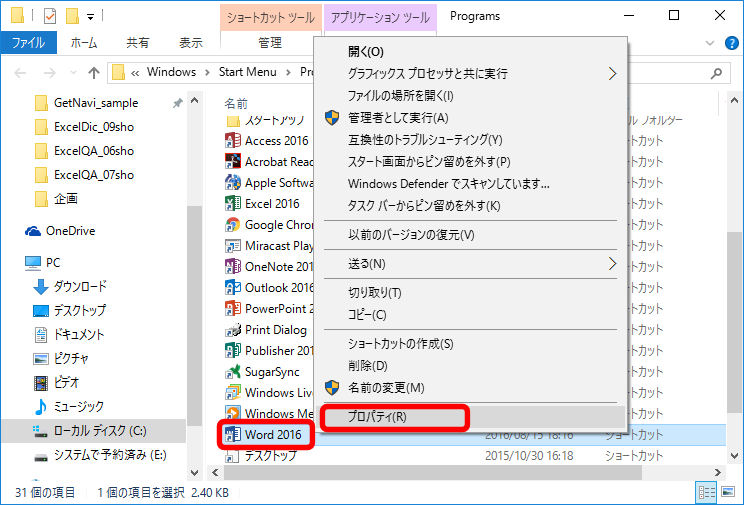The image size is (744, 505).
Task: Select the ExcelDic_09sho folder
Action: 94,127
